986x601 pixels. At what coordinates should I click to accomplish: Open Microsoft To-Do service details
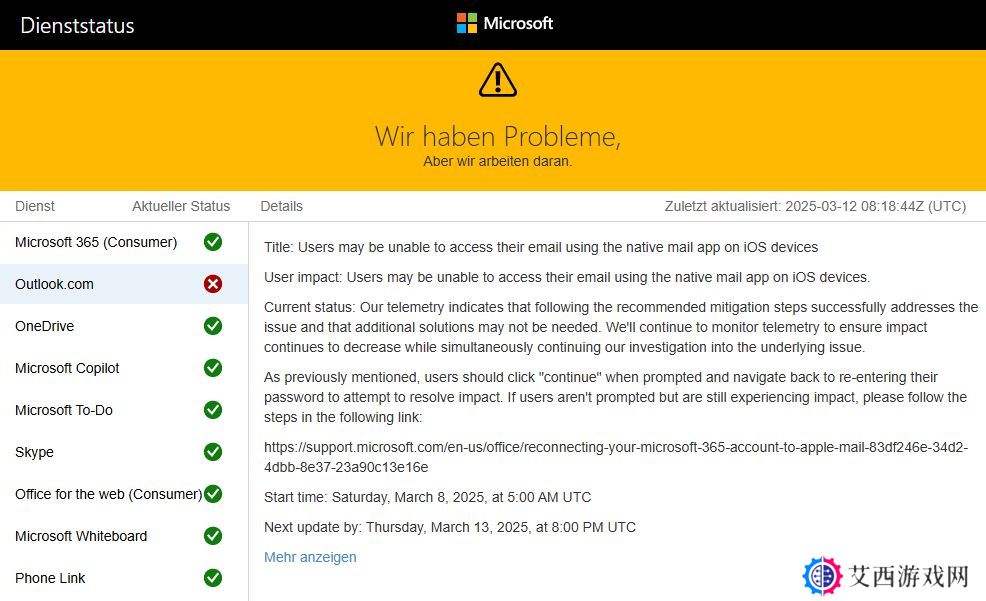[124, 410]
